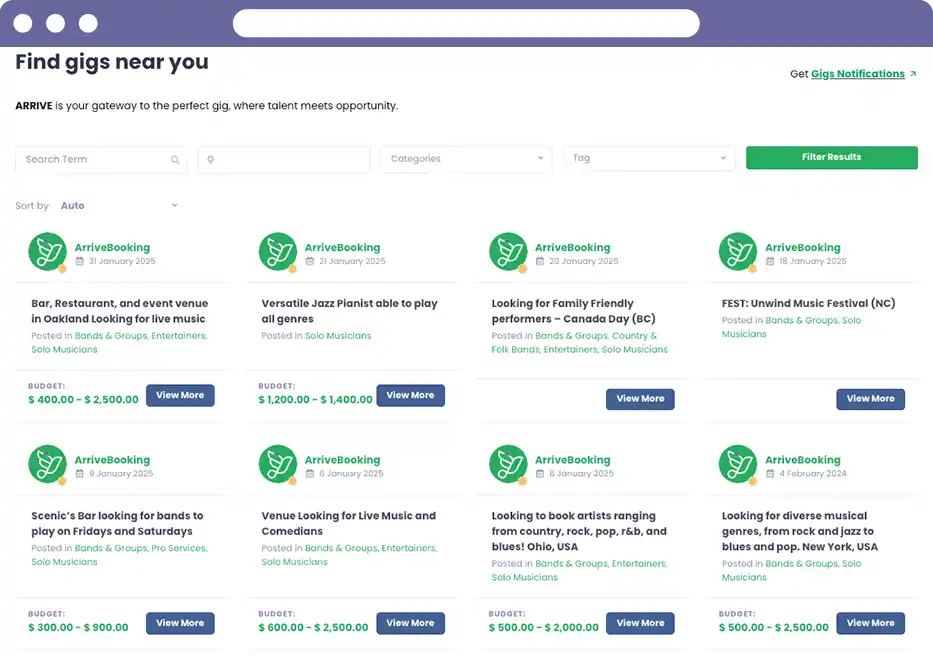Click calendar icon beside 20 January 2025

click(x=540, y=261)
